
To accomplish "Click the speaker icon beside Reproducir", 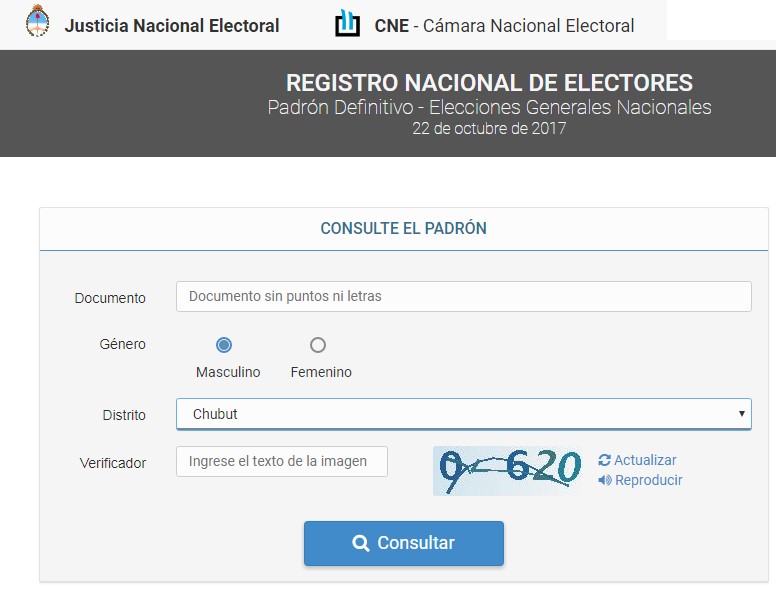I will click(x=605, y=480).
